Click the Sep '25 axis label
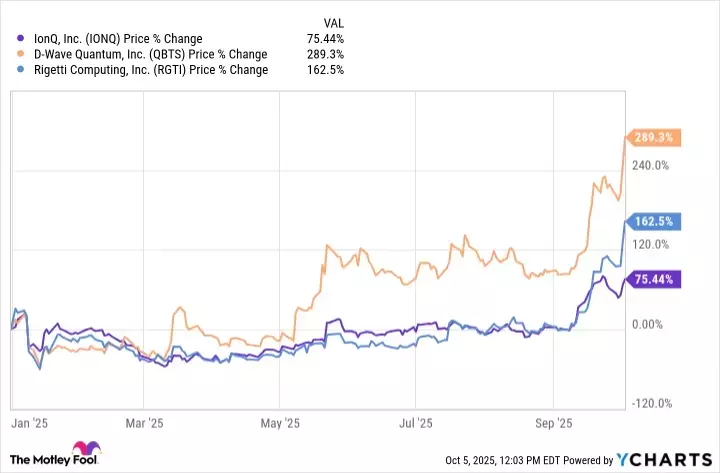Screen dimensions: 720x473 (551, 423)
